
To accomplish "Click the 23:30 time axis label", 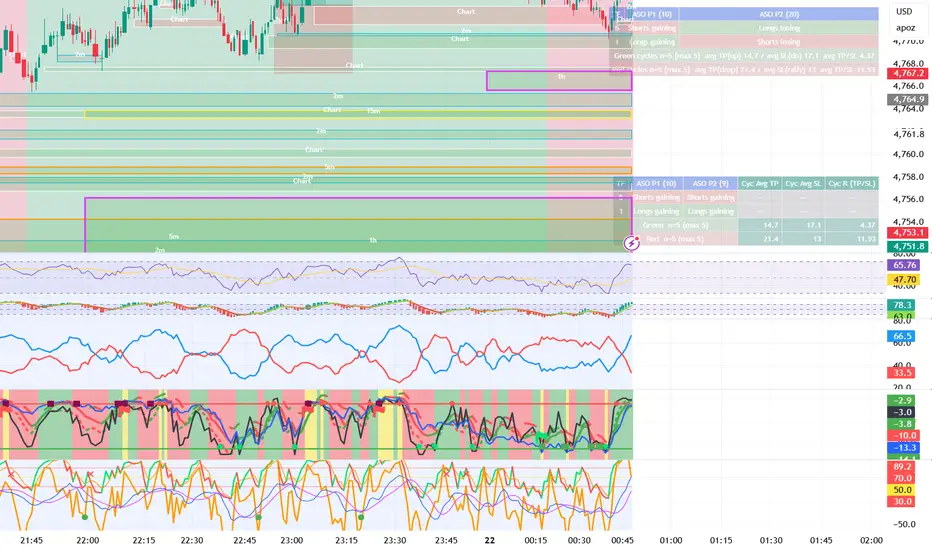I will 395,540.
